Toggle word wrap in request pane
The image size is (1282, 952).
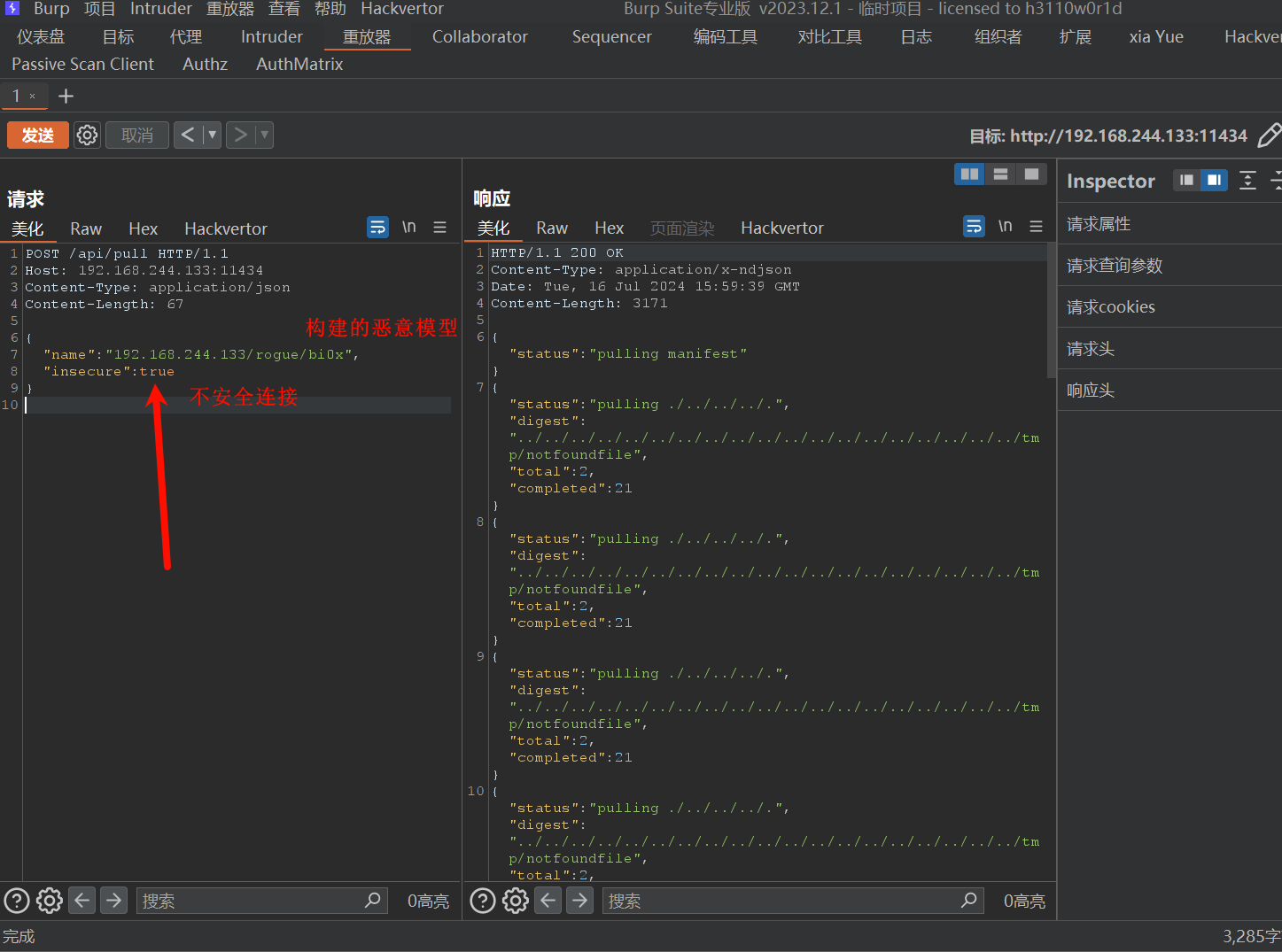point(377,228)
